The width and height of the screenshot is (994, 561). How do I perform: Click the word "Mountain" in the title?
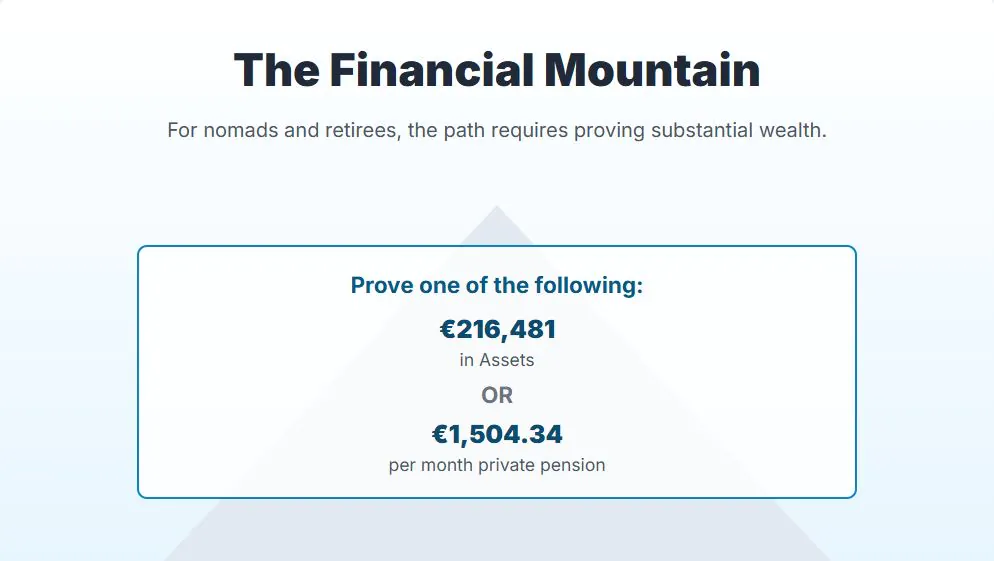coord(652,71)
